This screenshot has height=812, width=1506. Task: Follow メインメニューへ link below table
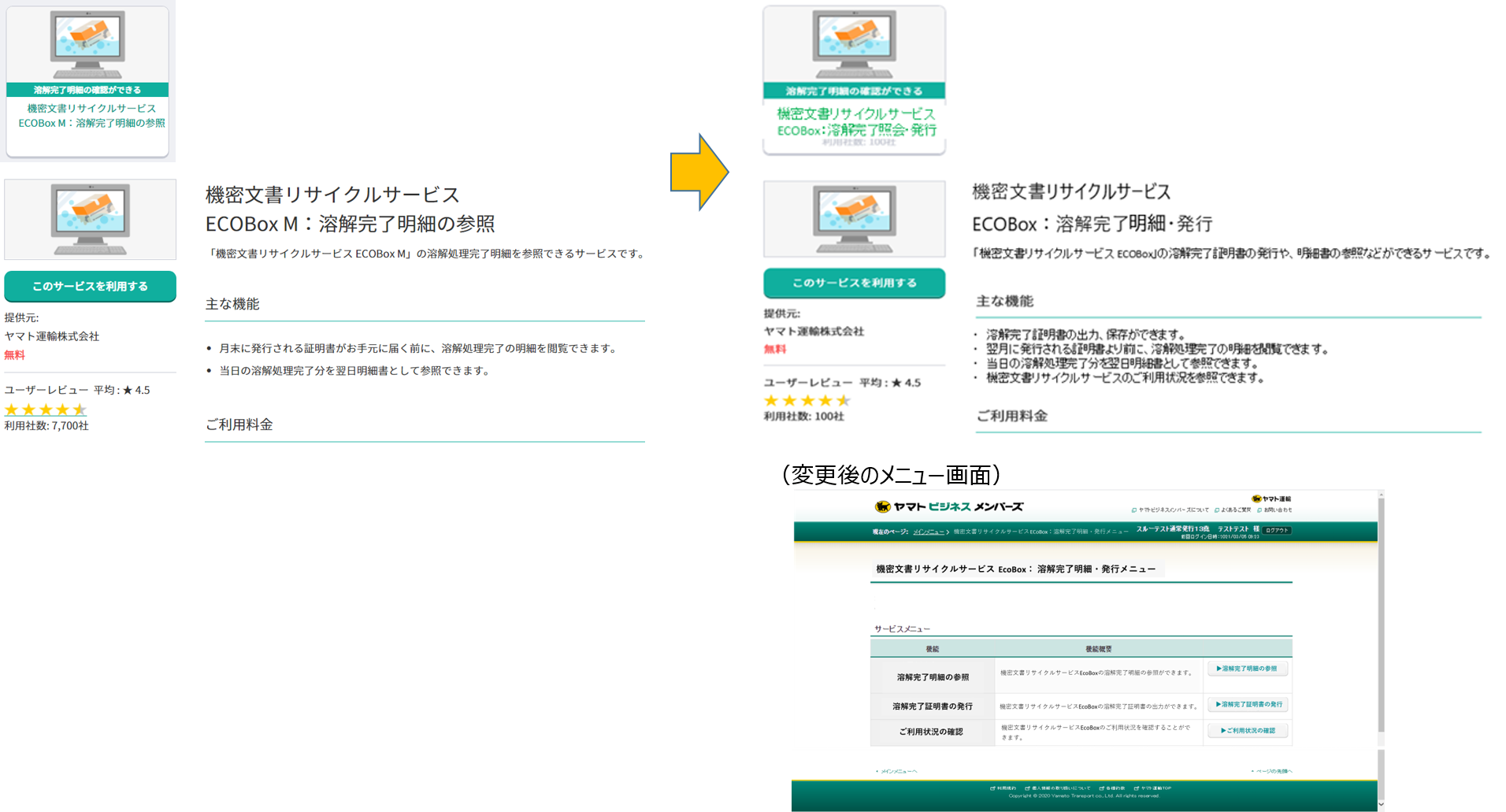click(898, 771)
